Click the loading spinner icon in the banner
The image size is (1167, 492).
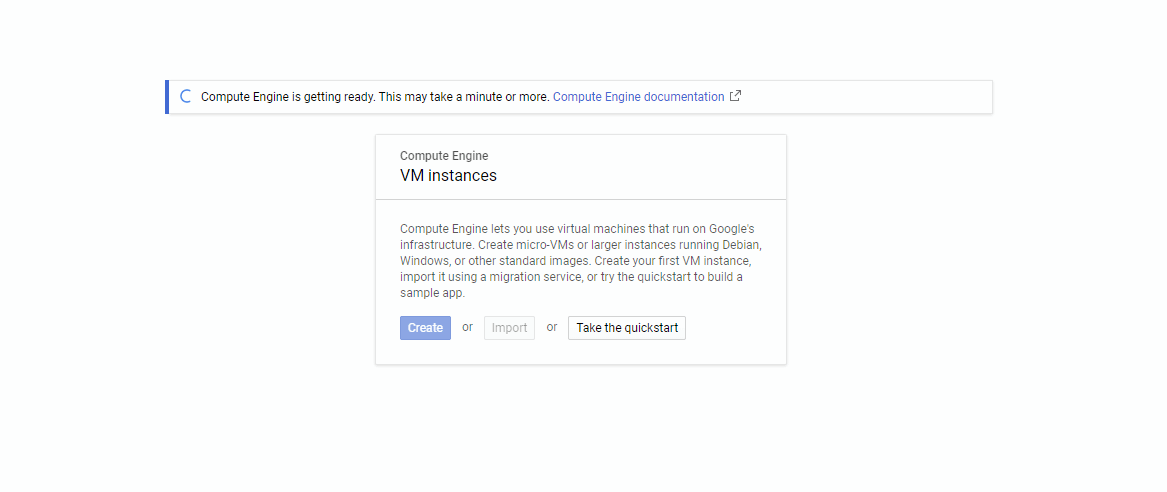click(x=185, y=97)
